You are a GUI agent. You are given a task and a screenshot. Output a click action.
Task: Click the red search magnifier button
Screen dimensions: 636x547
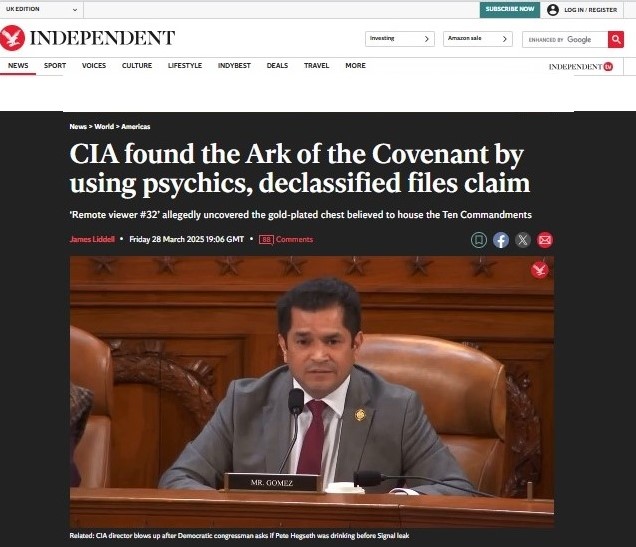click(616, 39)
